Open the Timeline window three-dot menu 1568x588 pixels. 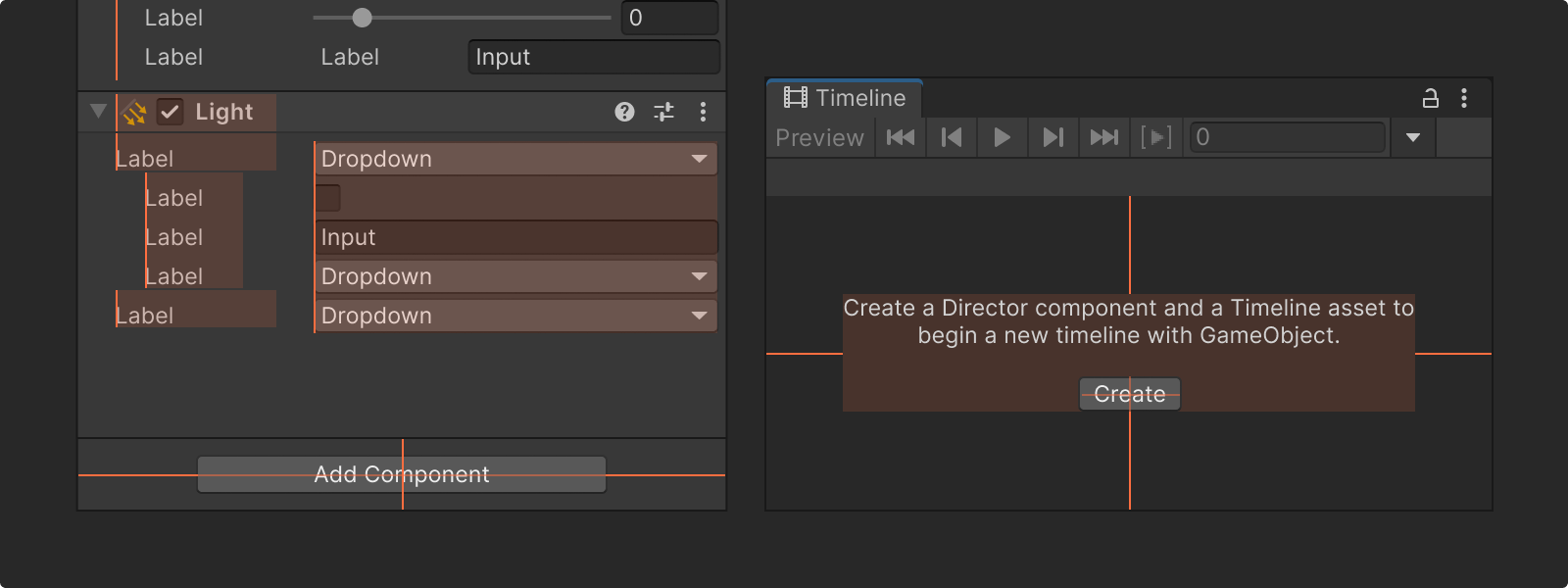[x=1464, y=98]
